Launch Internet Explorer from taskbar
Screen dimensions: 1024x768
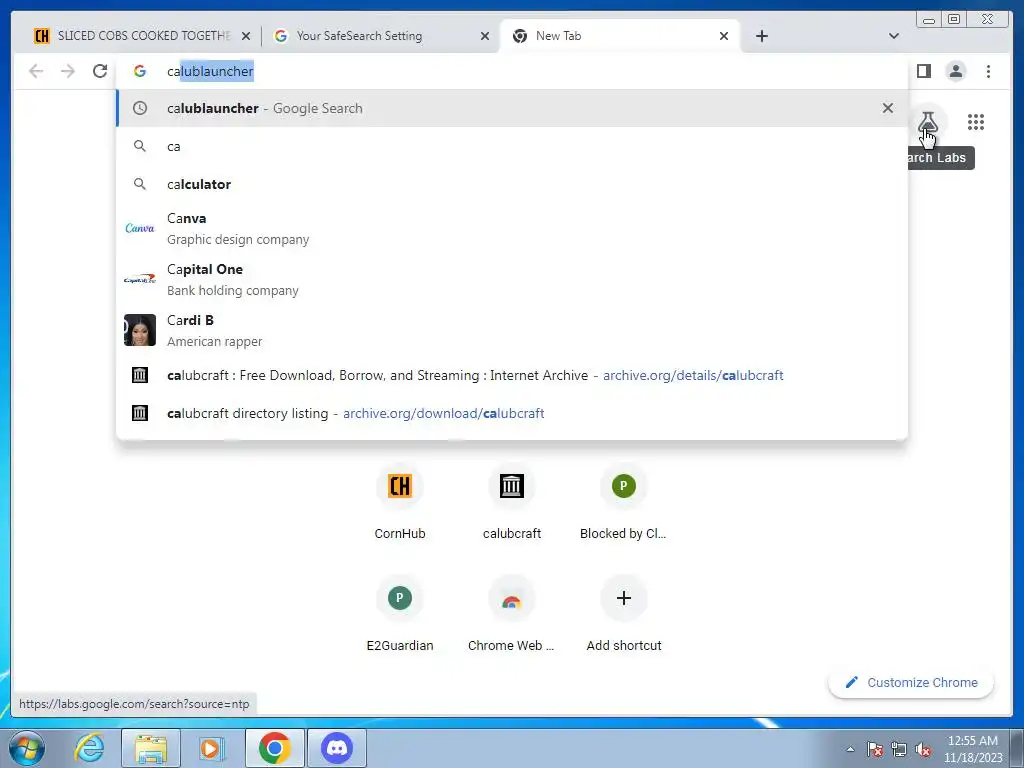89,748
